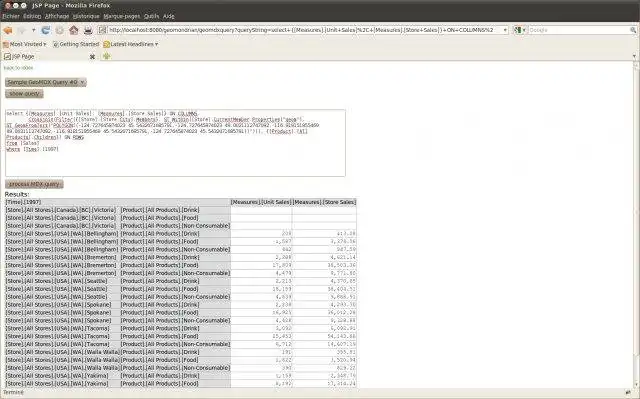
Task: Reload the page with the Refresh icon
Action: tap(46, 30)
